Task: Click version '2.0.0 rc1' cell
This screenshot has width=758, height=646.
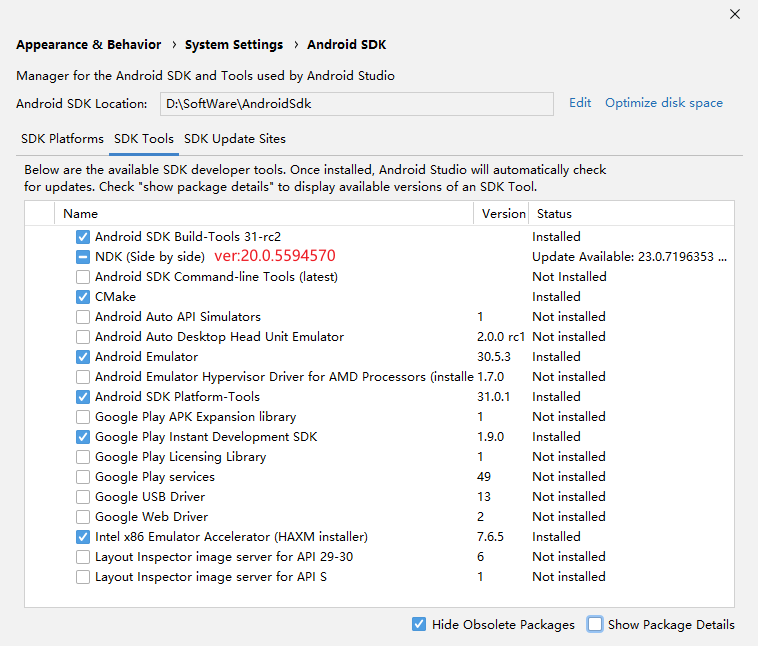Action: tap(501, 337)
